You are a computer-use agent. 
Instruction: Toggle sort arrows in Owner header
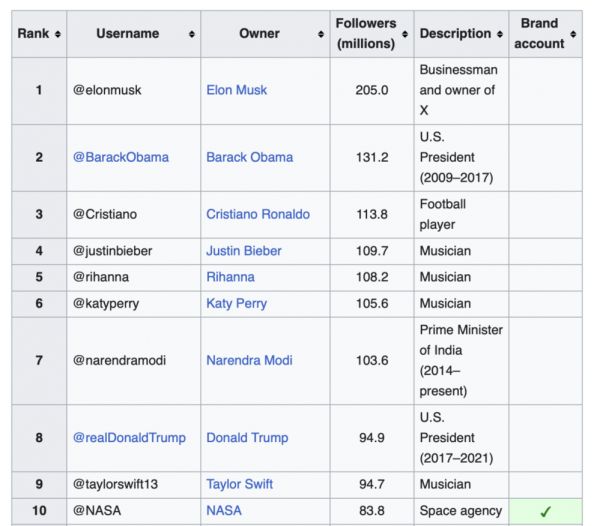(321, 34)
